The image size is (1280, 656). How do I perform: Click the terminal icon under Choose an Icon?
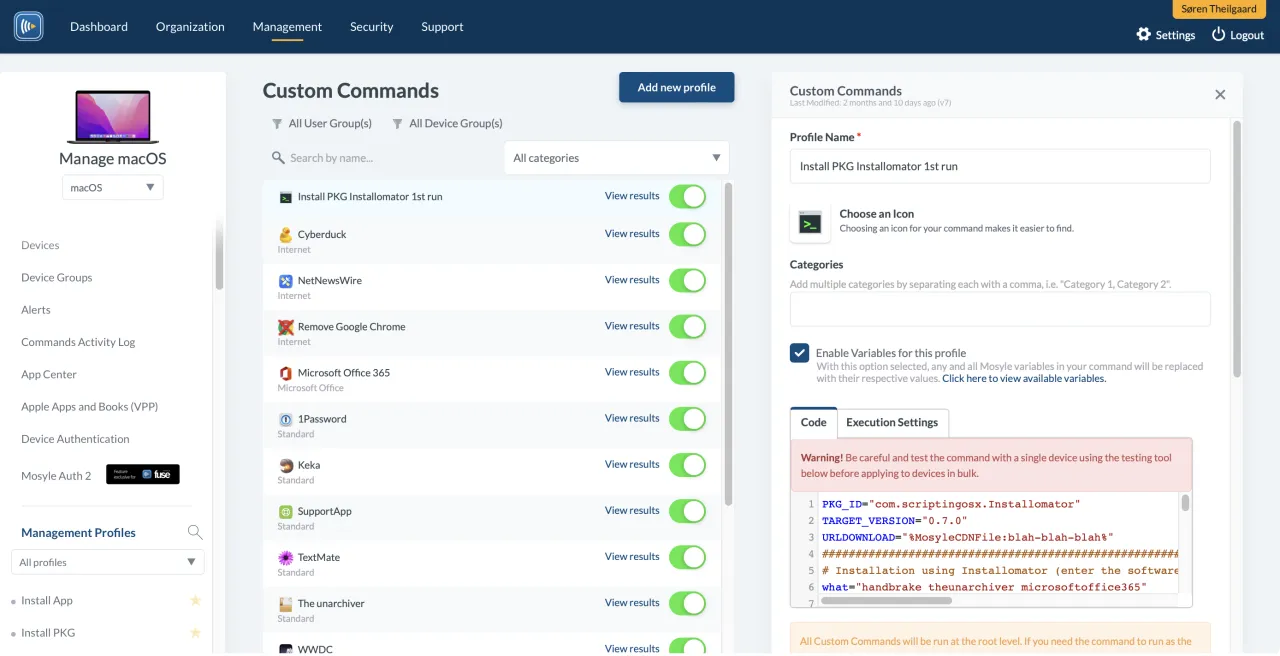click(x=810, y=223)
